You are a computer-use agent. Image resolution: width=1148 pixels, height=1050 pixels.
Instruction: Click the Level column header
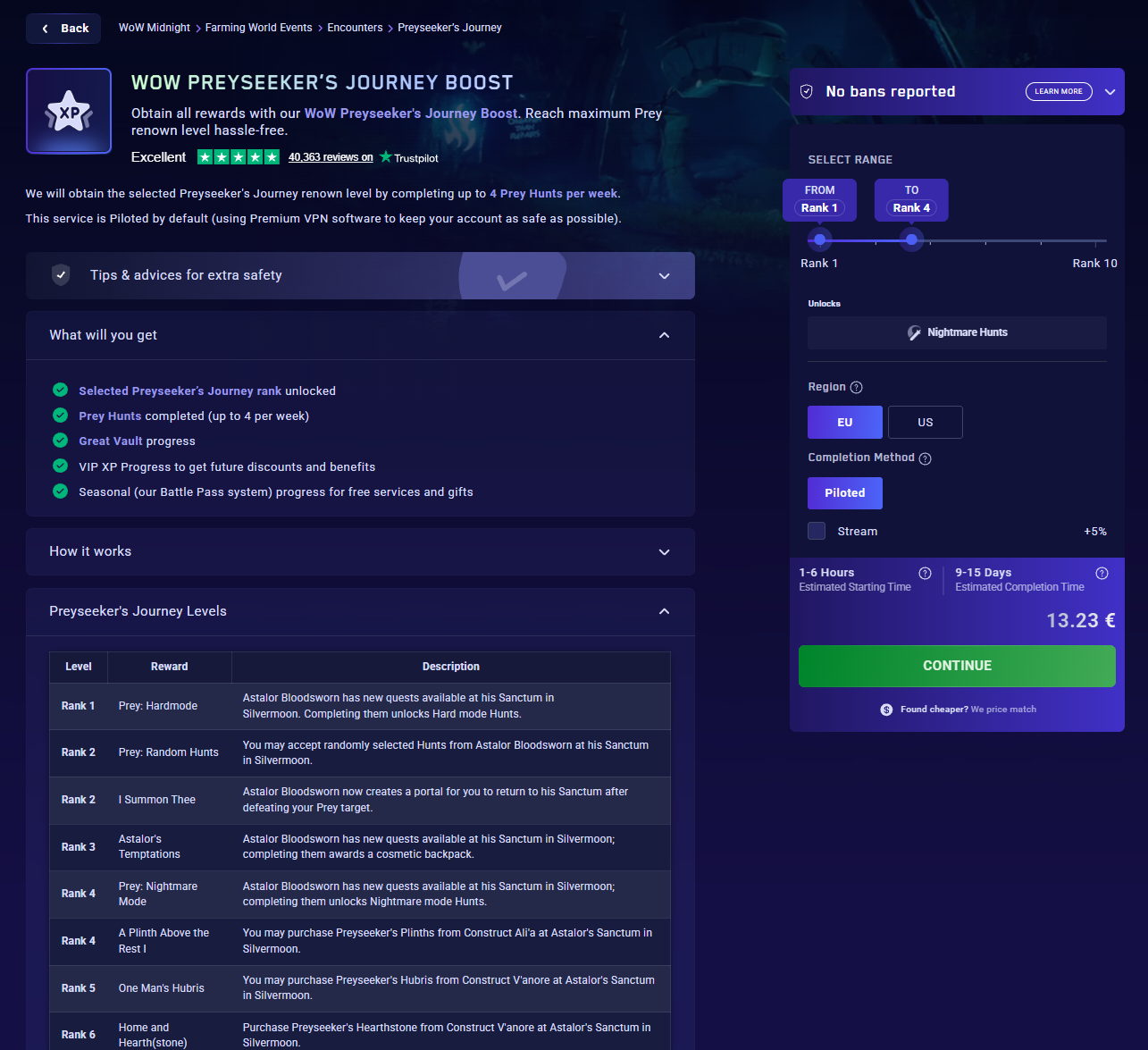click(x=79, y=667)
